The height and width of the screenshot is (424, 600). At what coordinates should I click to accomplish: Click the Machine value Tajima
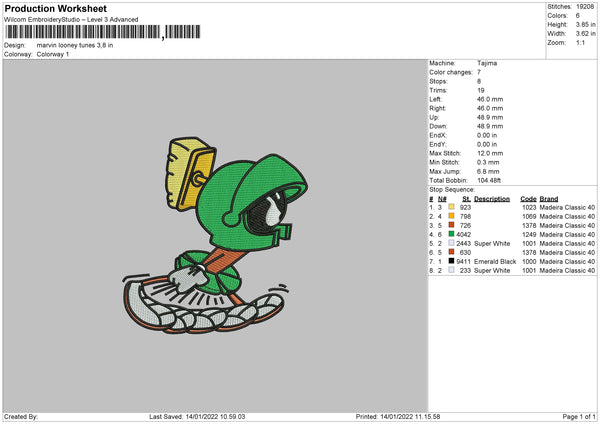click(487, 63)
